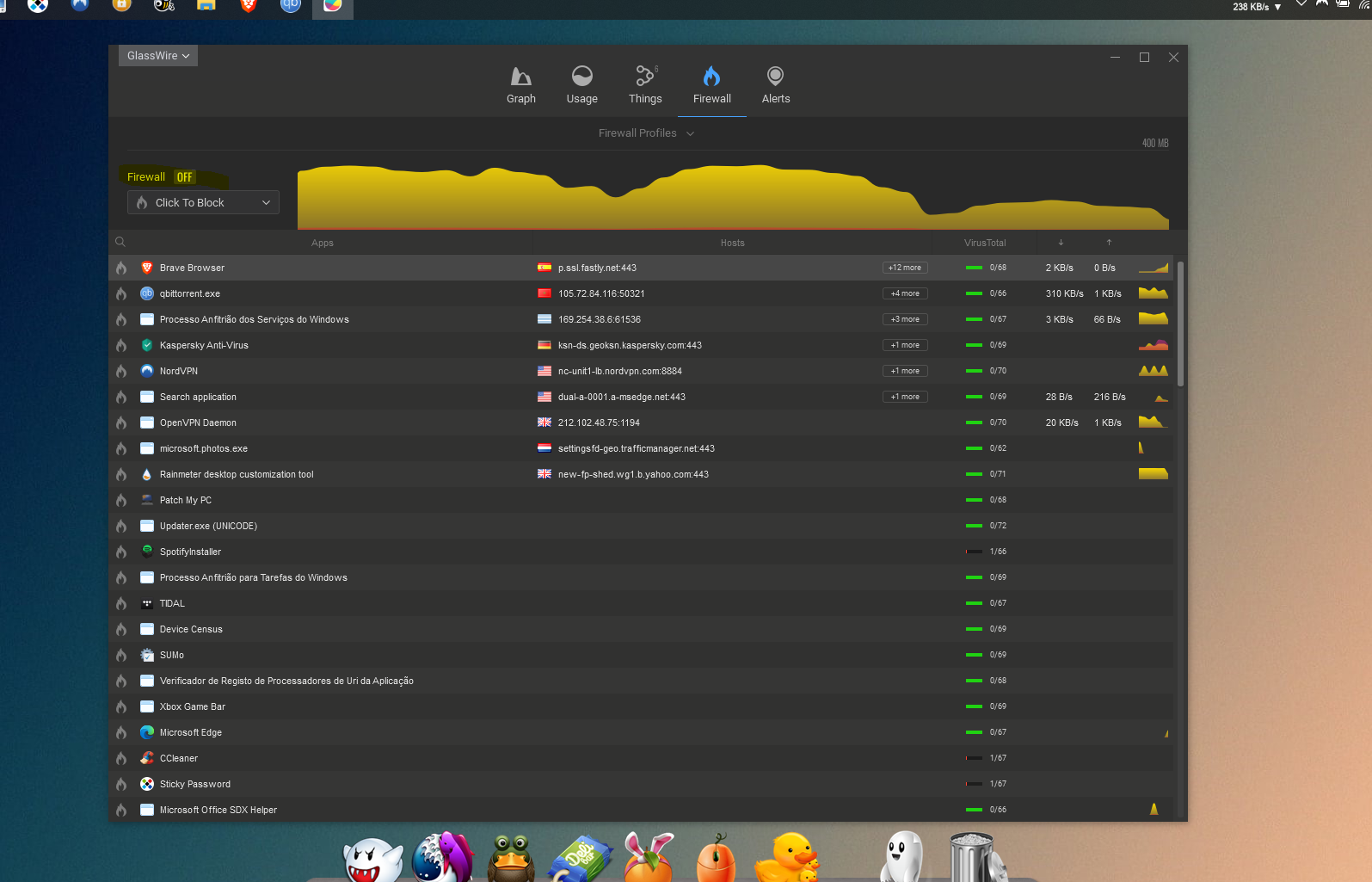The image size is (1372, 882).
Task: Open the Brave icon in the top bar
Action: tap(249, 6)
